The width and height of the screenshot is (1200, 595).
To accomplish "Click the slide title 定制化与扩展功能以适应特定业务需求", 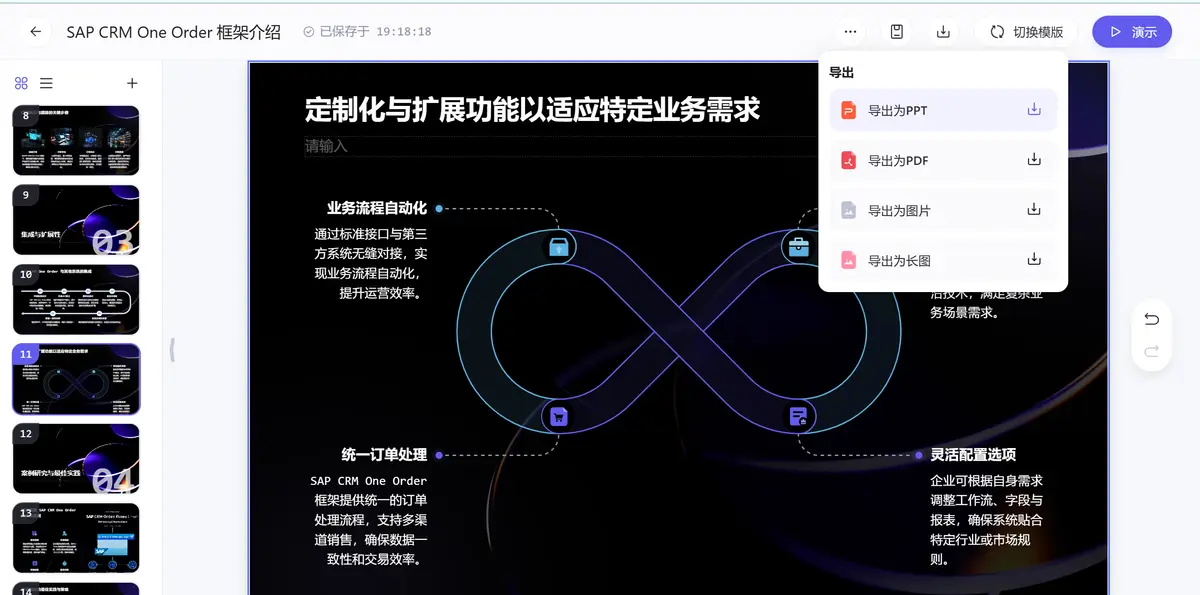I will click(x=533, y=109).
